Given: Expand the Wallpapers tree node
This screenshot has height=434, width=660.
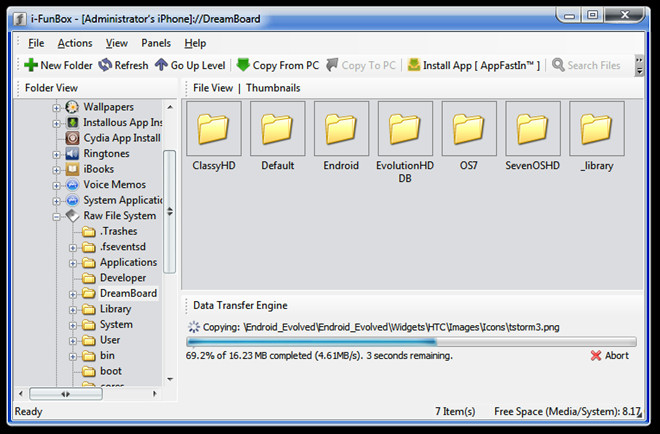Looking at the screenshot, I should [x=56, y=108].
